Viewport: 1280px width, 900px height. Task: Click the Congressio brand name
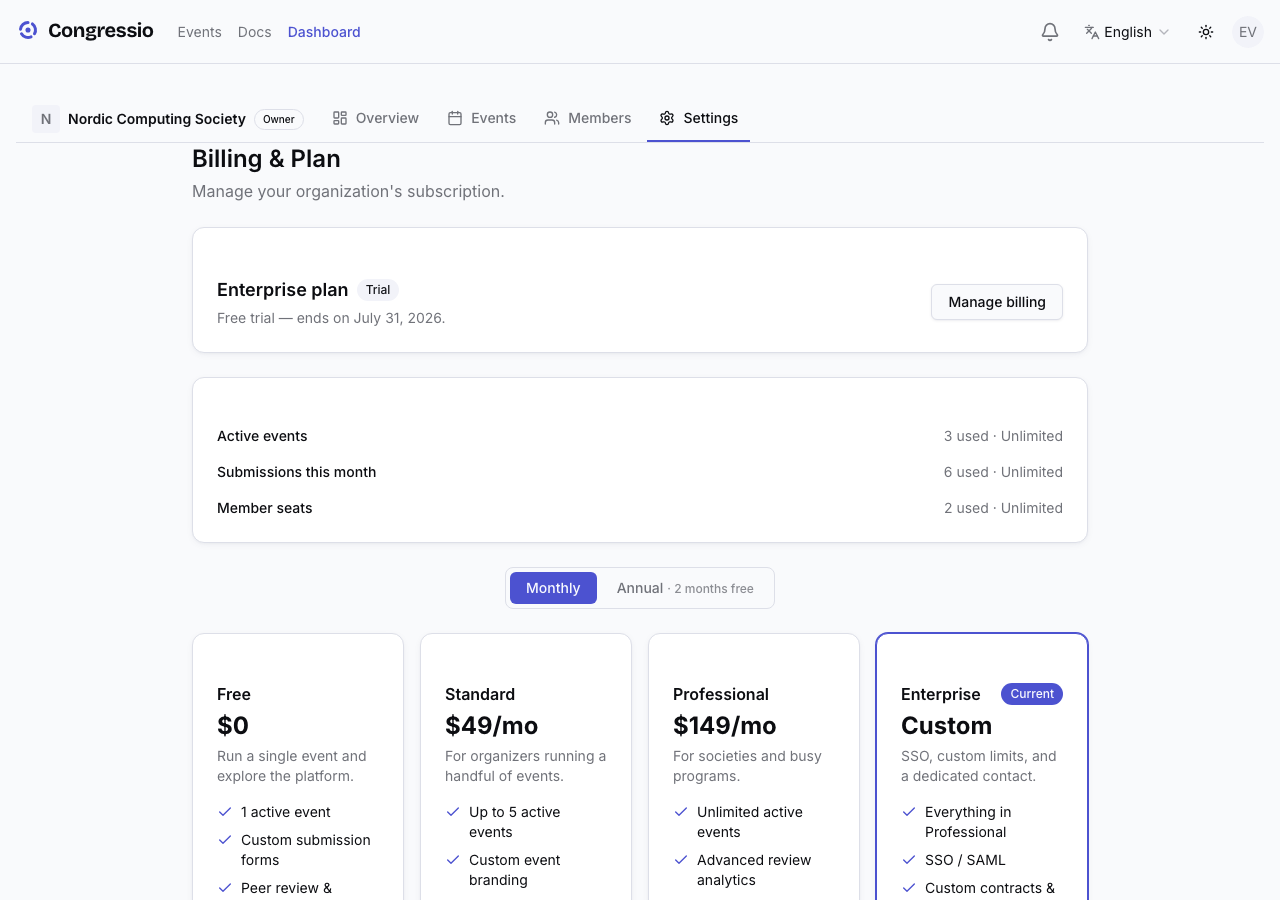[101, 31]
